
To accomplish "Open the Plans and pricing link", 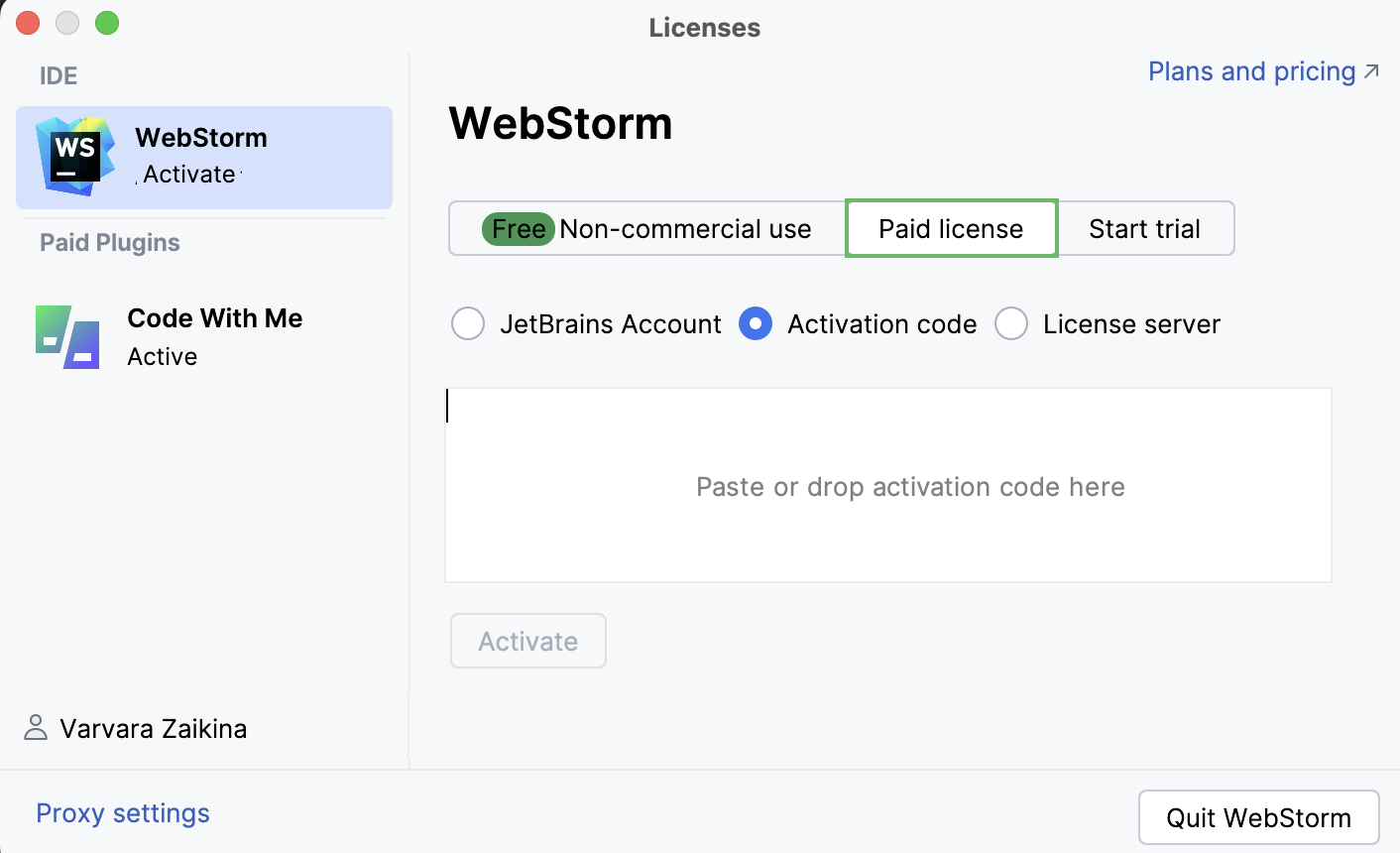I will pyautogui.click(x=1249, y=70).
